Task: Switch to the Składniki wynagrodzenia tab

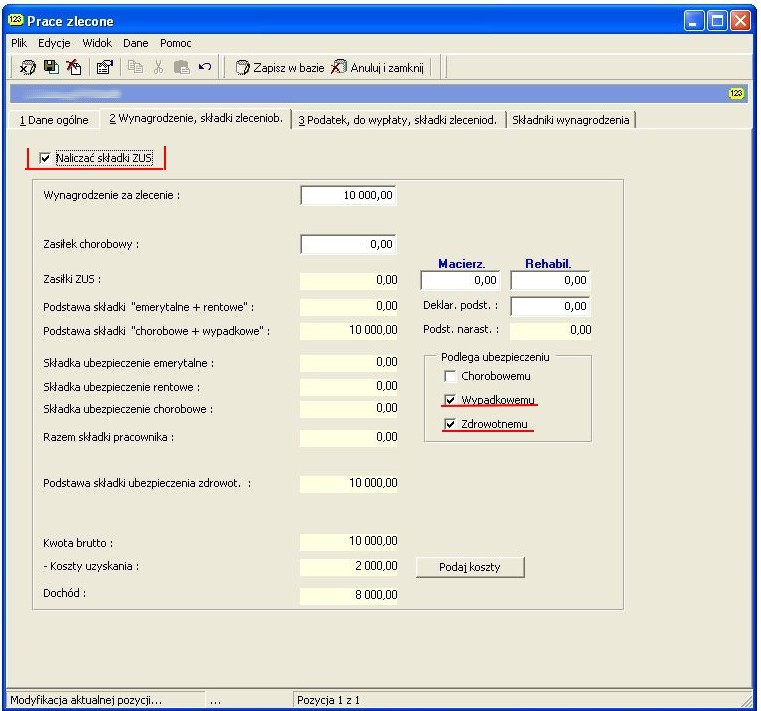Action: tap(570, 120)
